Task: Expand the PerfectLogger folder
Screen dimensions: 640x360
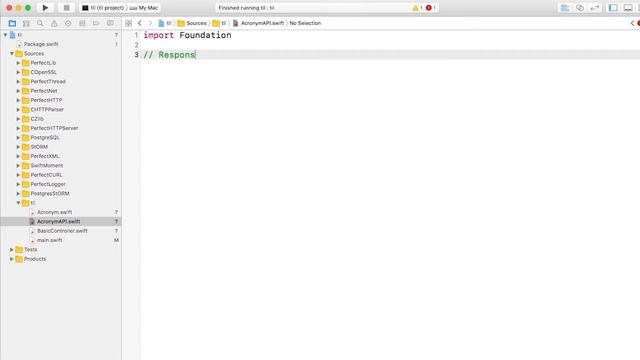Action: (18, 184)
